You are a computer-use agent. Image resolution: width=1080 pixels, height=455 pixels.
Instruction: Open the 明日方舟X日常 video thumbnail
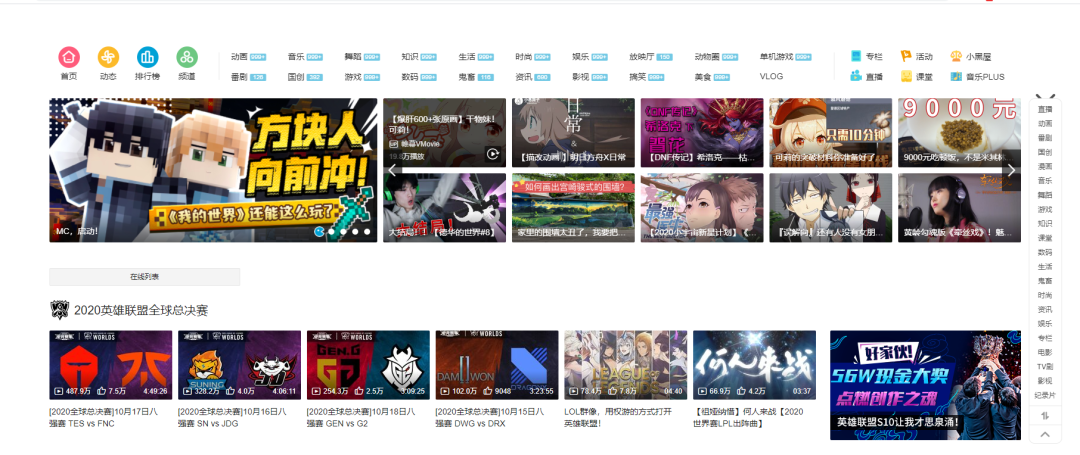click(x=573, y=132)
